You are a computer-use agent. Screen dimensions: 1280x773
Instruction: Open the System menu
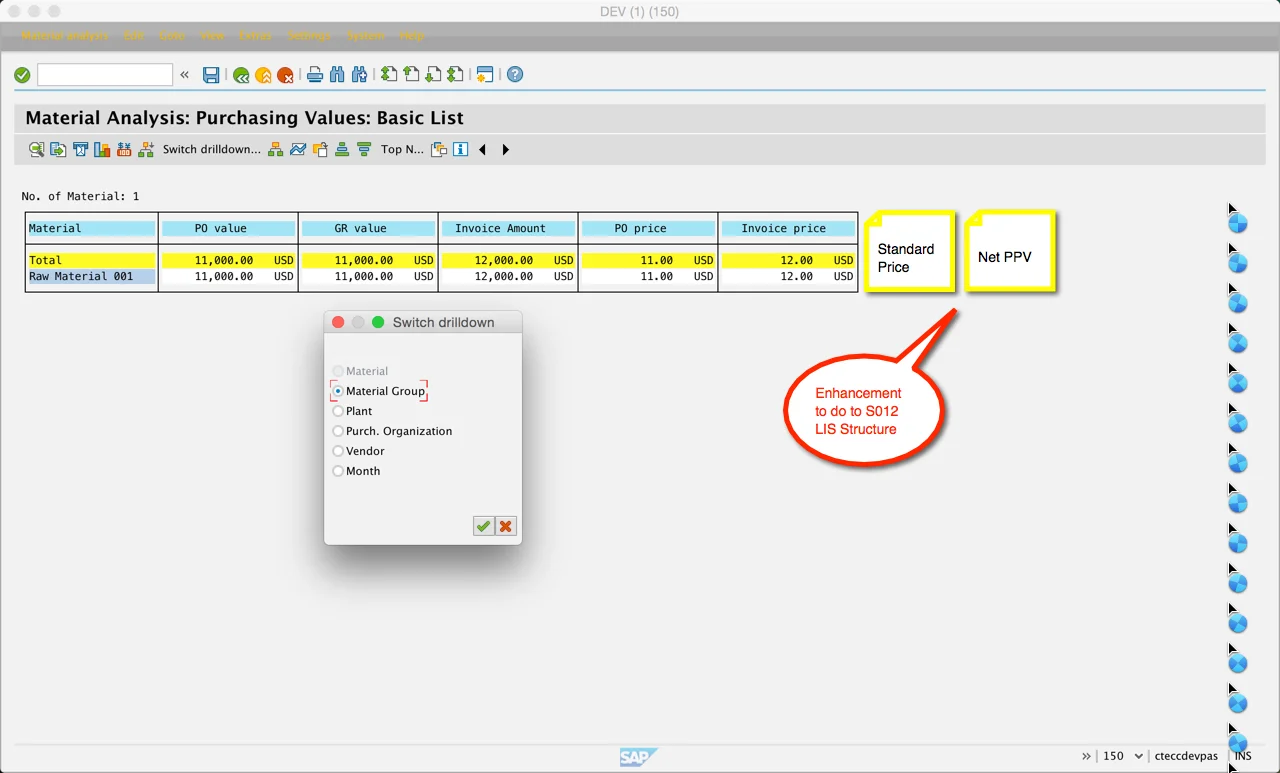point(365,35)
